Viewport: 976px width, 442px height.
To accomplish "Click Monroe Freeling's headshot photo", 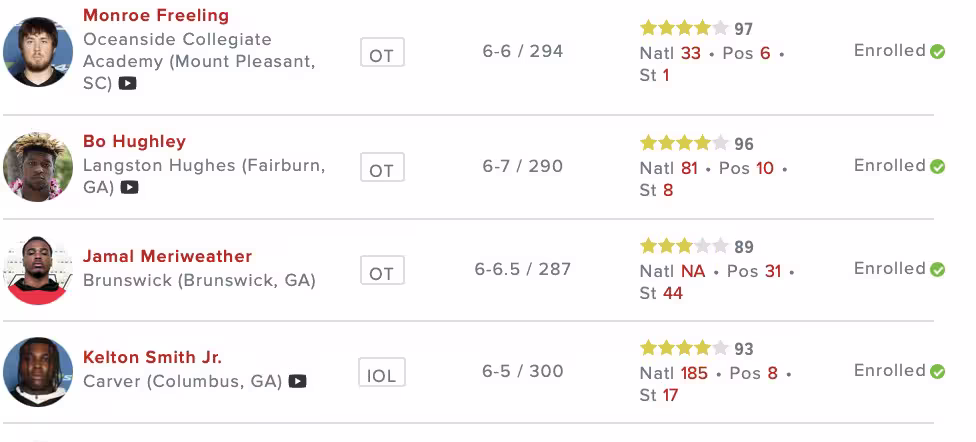I will click(x=38, y=52).
